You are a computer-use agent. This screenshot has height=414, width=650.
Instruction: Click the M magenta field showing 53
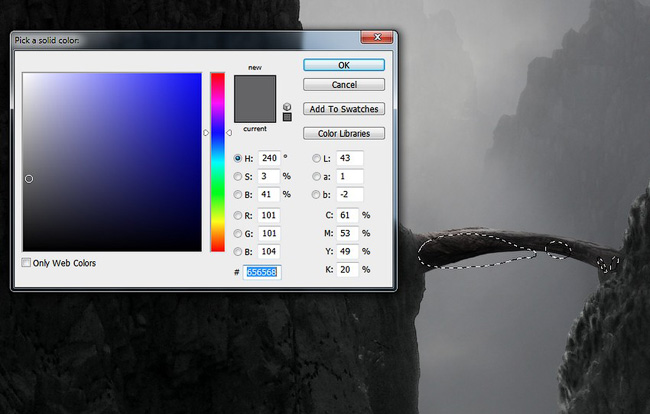[347, 234]
